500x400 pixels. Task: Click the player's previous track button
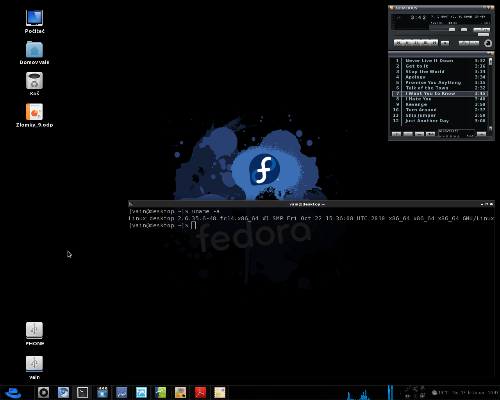398,43
